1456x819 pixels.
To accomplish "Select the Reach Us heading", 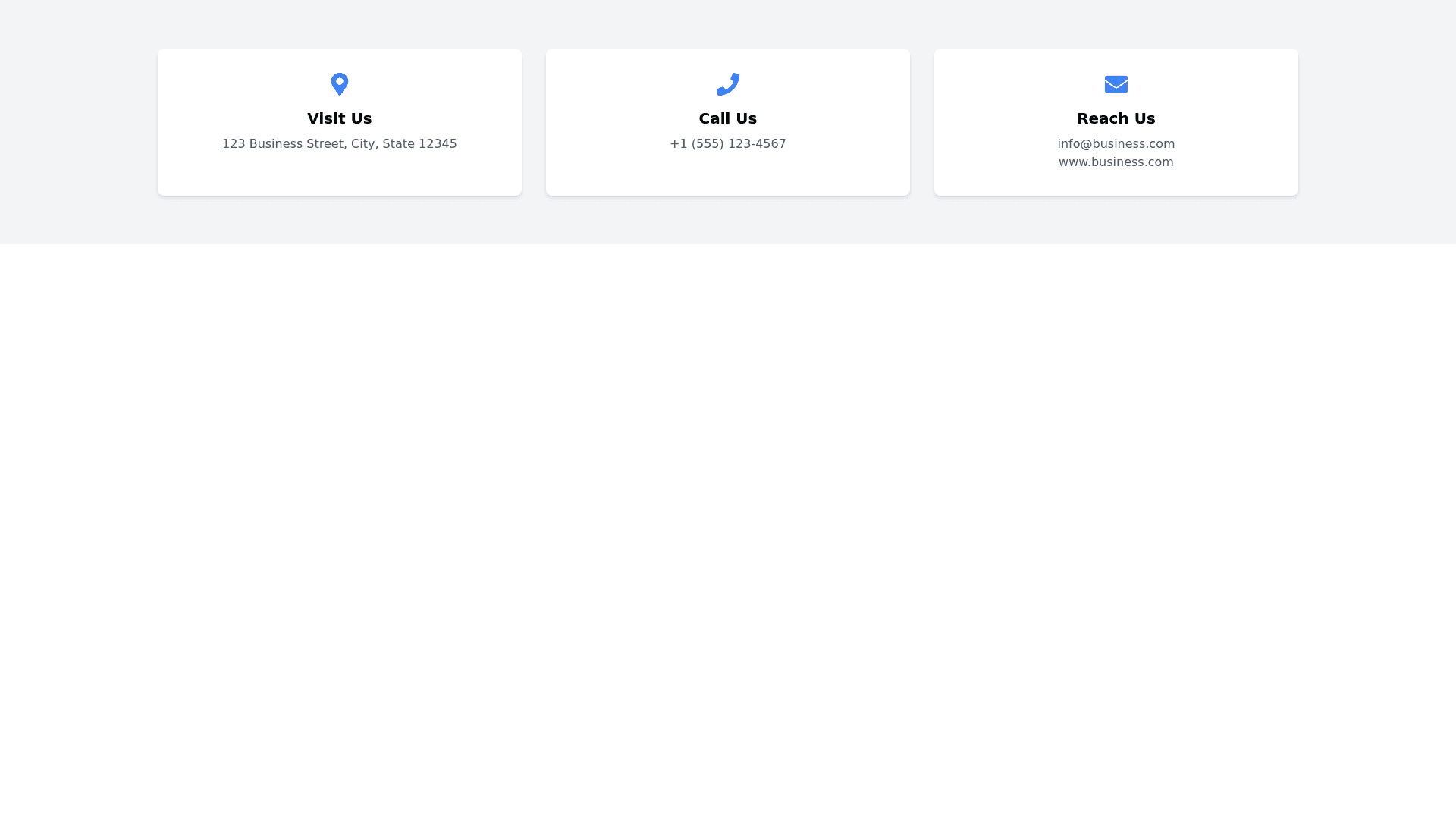I will [x=1116, y=118].
